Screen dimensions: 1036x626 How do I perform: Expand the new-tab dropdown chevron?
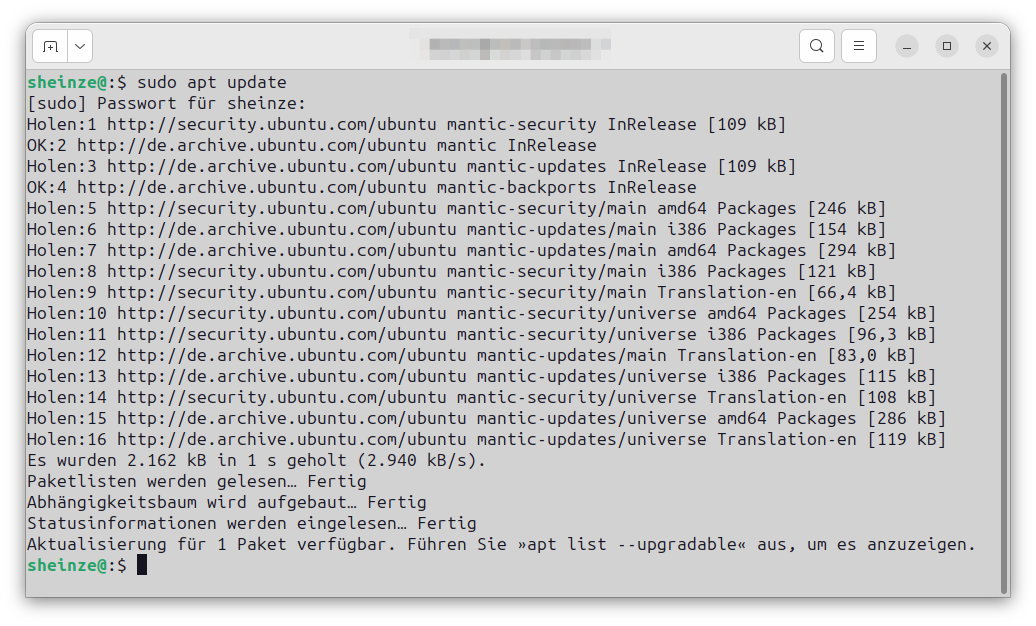[x=79, y=45]
